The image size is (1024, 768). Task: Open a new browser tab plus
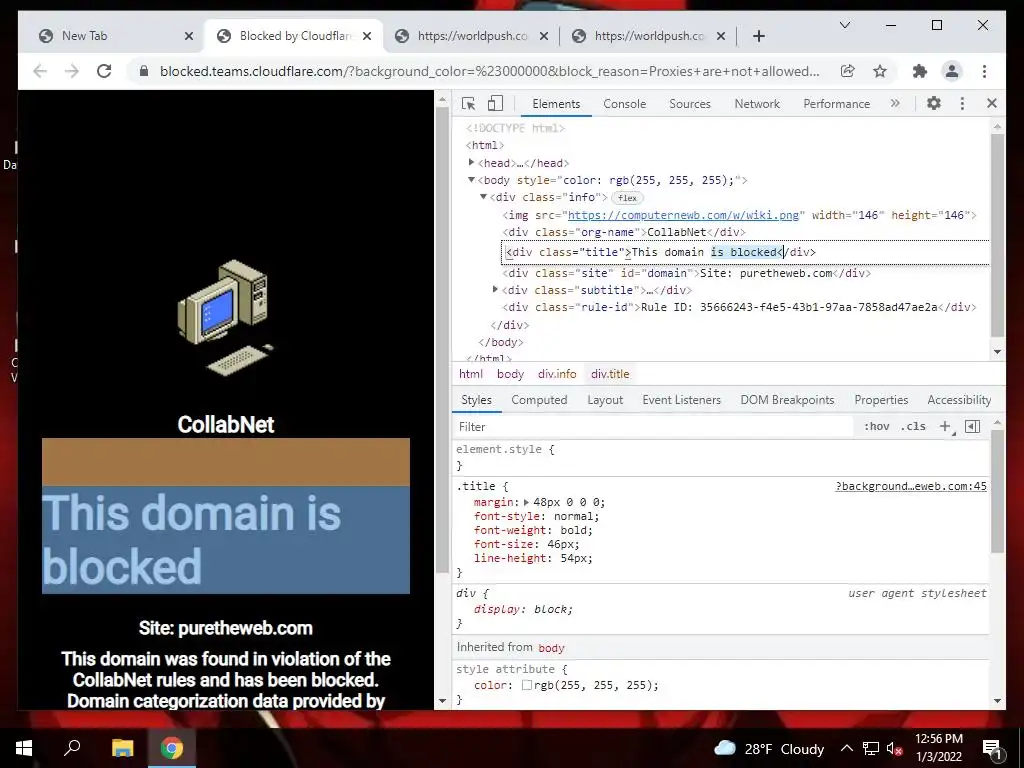(x=758, y=36)
